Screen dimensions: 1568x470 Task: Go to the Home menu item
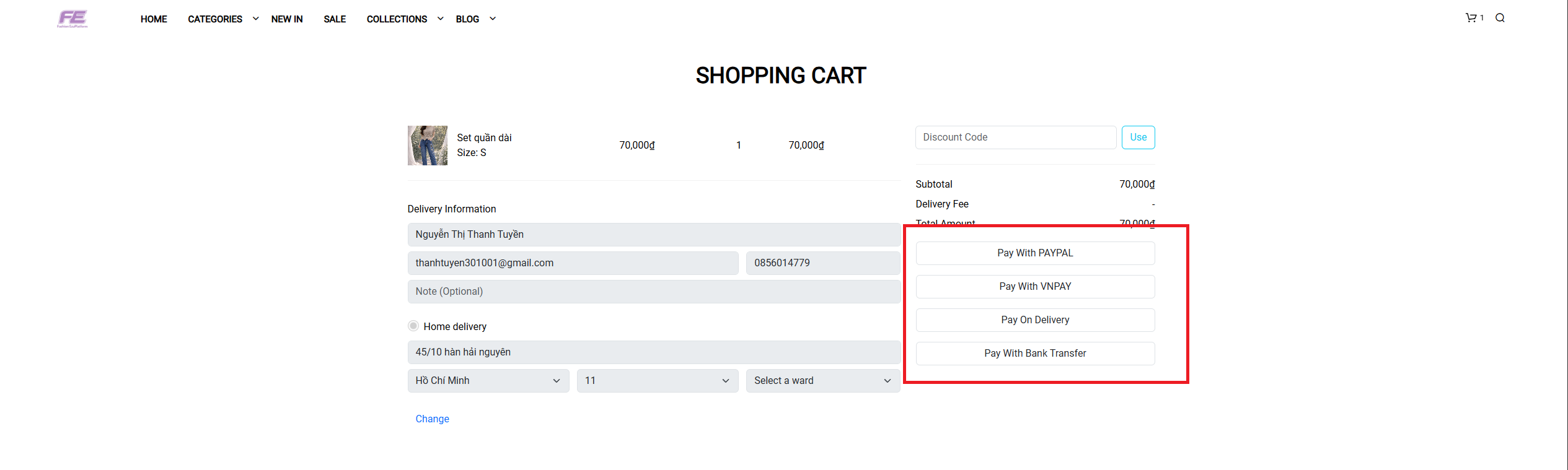click(x=154, y=19)
